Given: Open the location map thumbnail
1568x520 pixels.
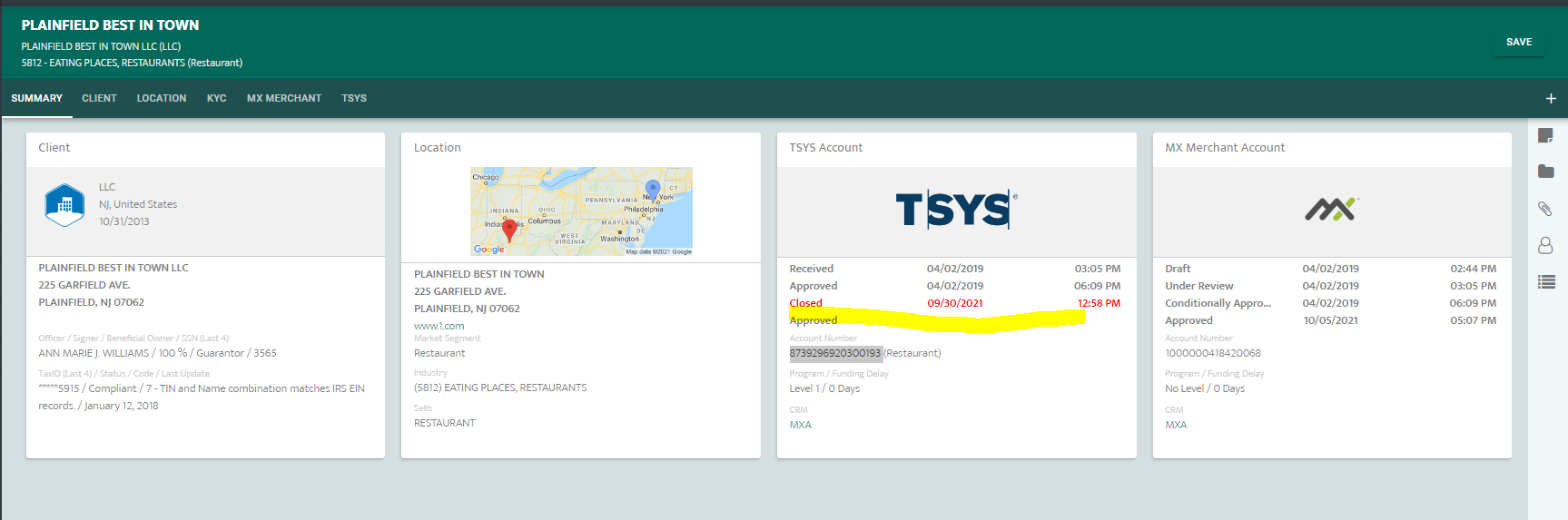Looking at the screenshot, I should click(581, 211).
